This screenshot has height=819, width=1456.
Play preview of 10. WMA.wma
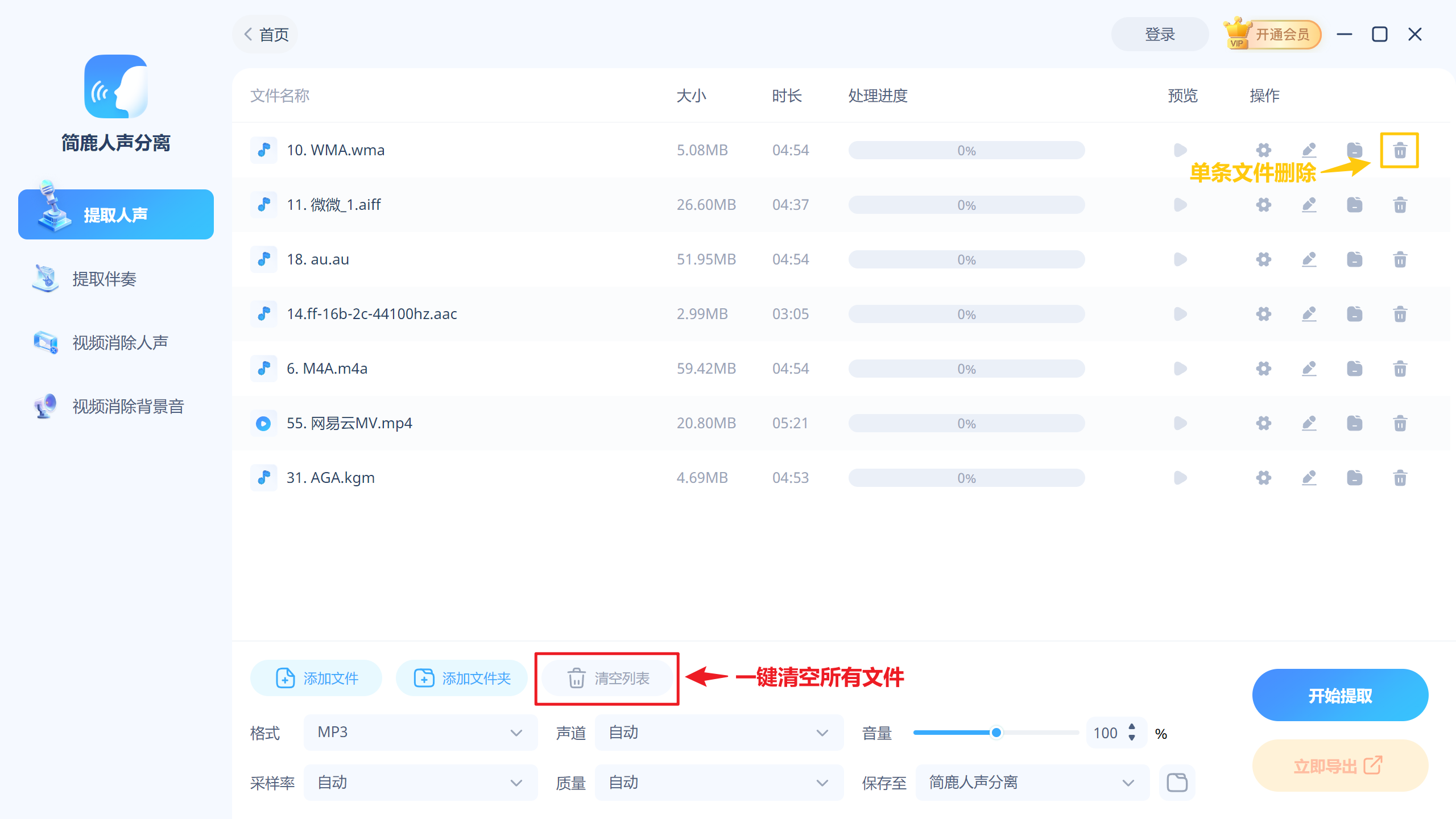(x=1180, y=150)
